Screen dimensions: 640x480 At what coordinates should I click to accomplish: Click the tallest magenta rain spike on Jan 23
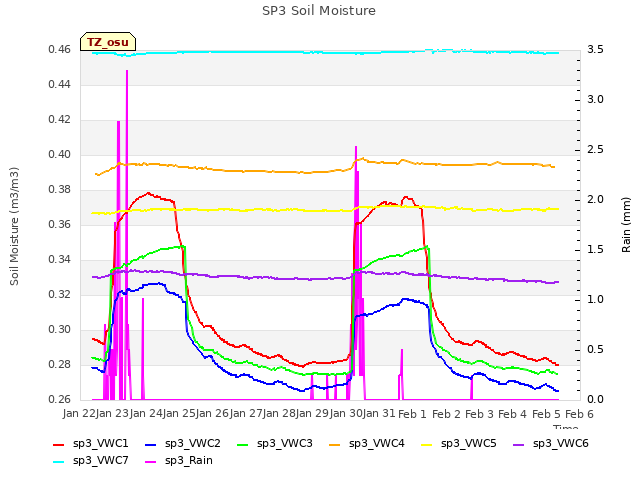pyautogui.click(x=127, y=71)
